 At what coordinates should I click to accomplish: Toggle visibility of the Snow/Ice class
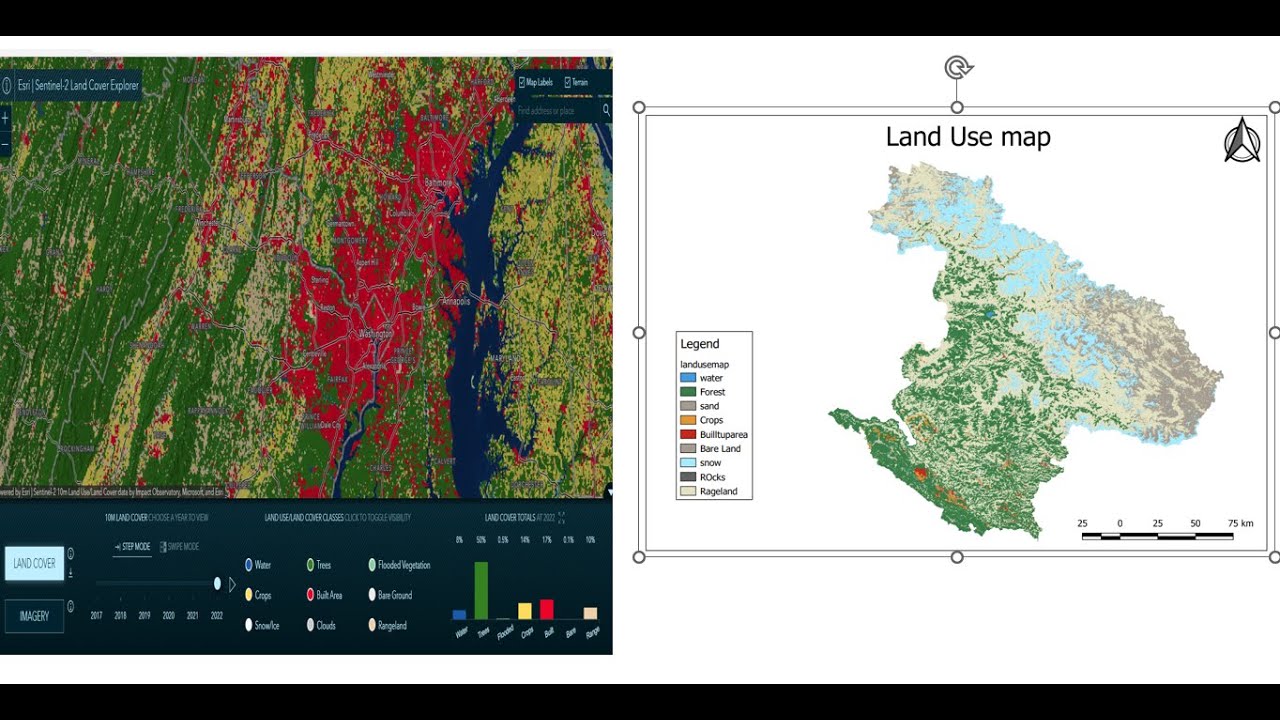[x=262, y=625]
